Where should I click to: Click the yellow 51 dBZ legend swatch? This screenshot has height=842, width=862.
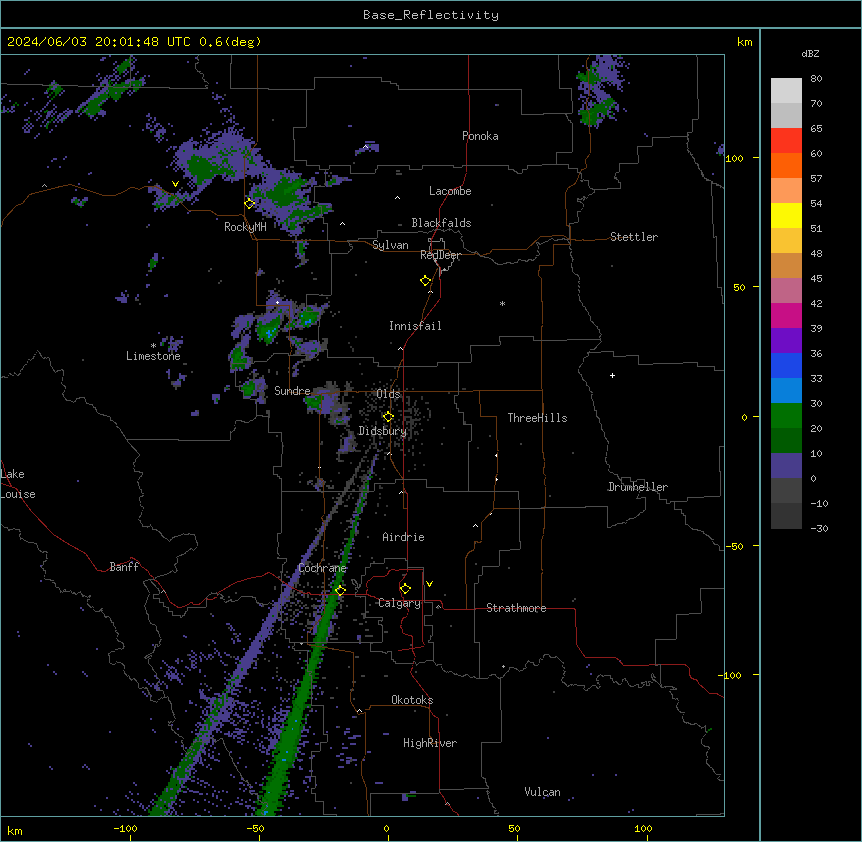pos(786,215)
